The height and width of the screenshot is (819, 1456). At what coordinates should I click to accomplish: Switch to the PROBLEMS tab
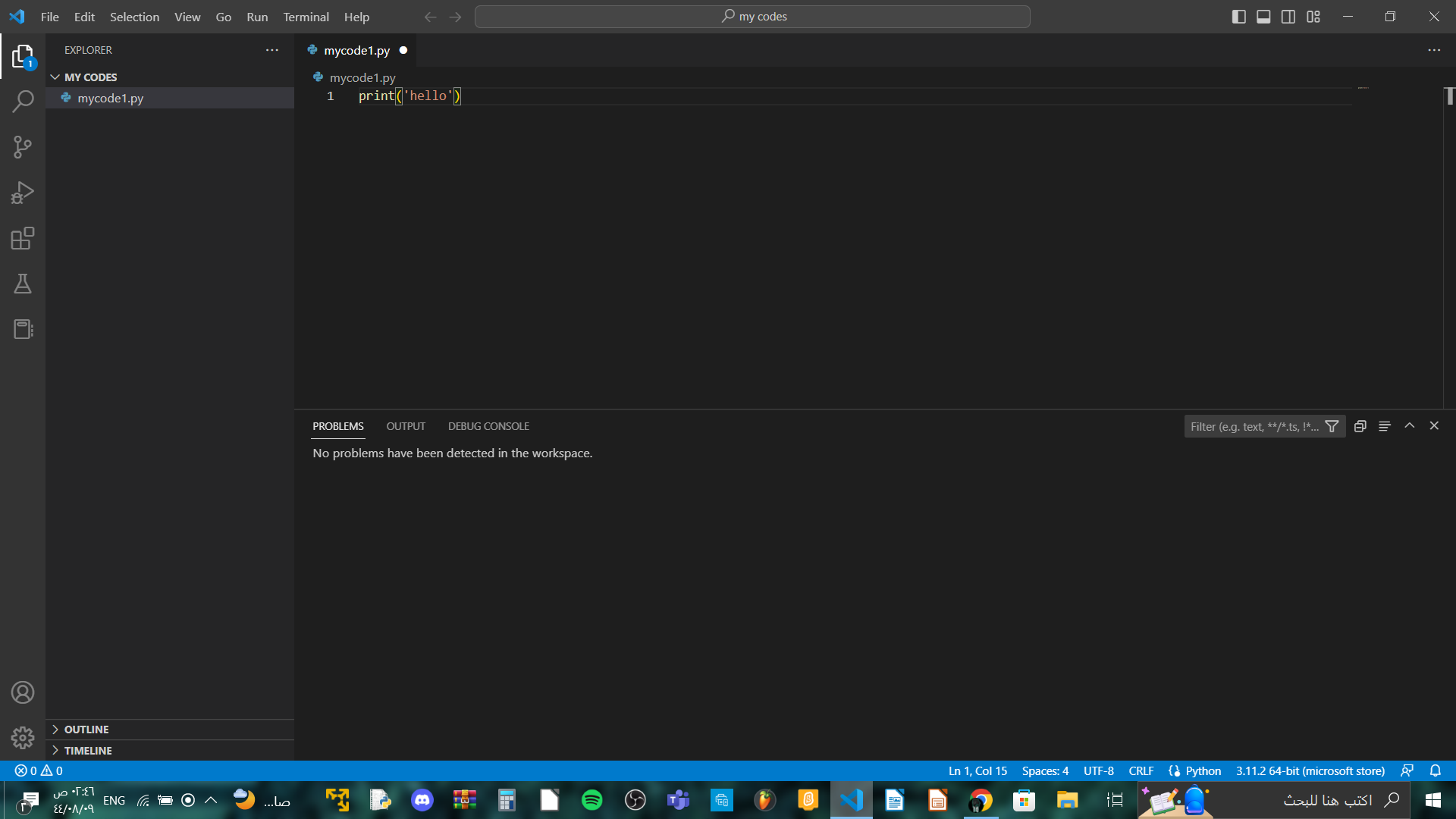338,426
